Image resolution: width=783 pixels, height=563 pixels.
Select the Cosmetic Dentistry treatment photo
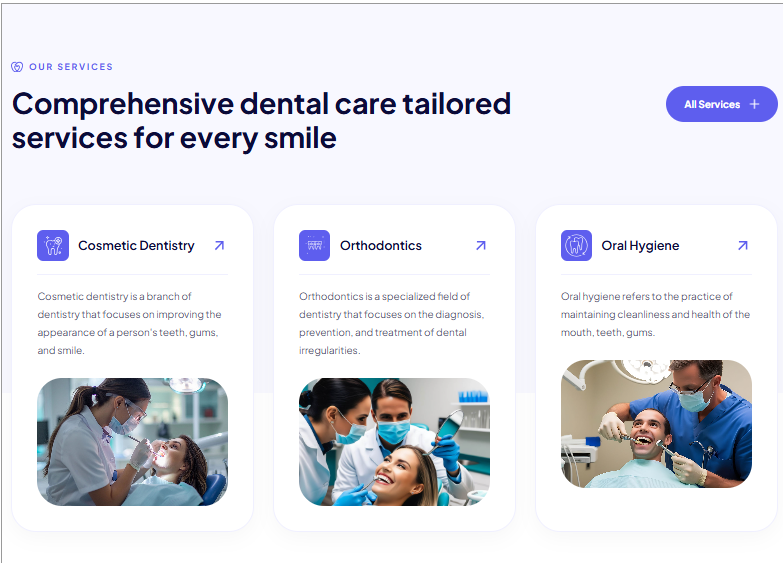pyautogui.click(x=132, y=442)
